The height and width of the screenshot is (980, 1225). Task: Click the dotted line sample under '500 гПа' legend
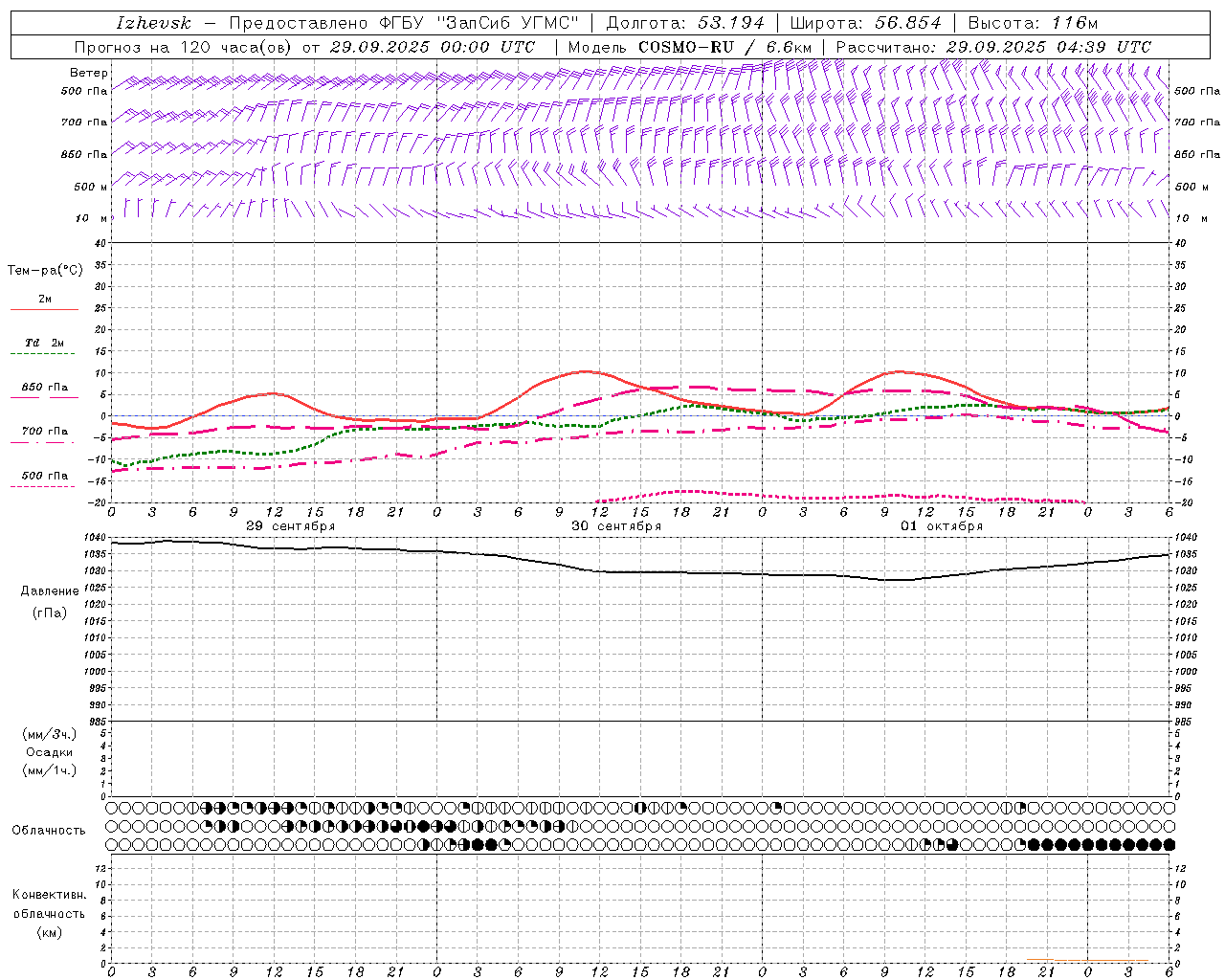coord(42,487)
